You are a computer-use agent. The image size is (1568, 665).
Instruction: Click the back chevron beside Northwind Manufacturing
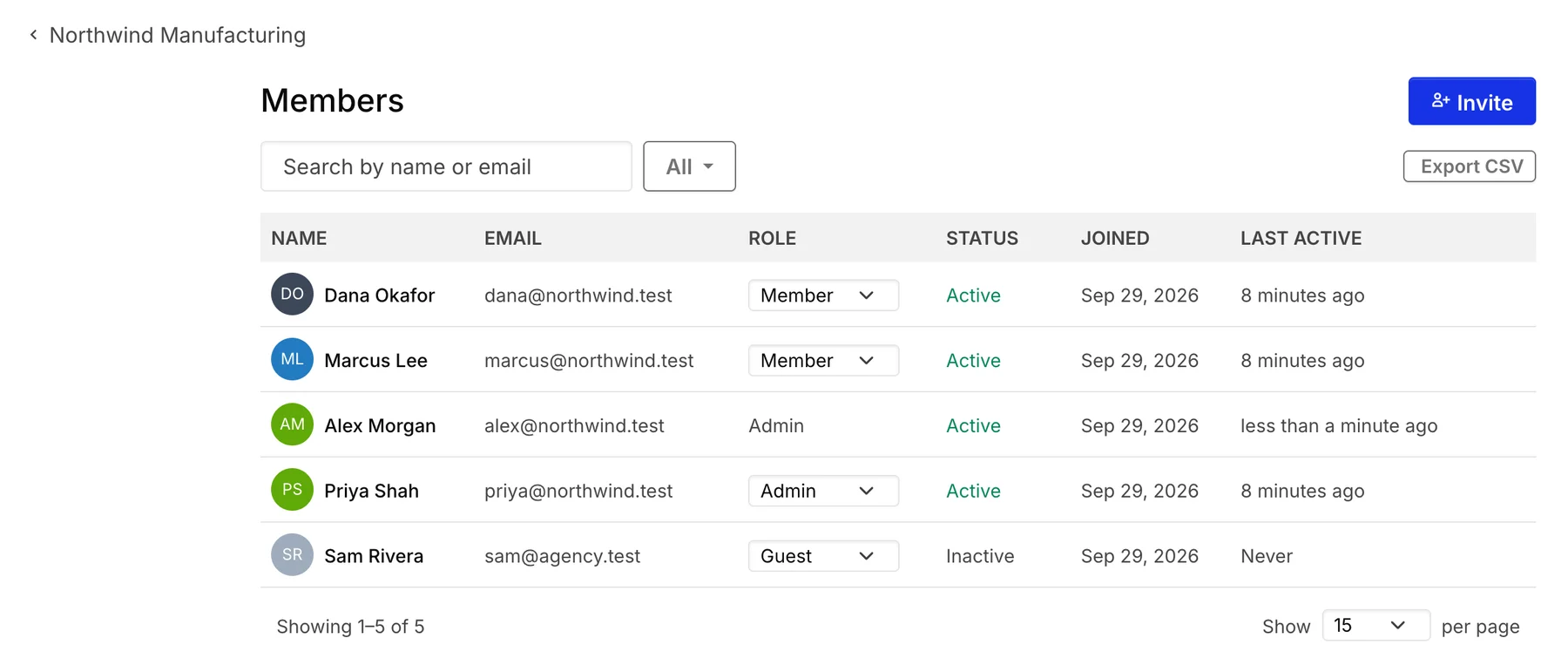pyautogui.click(x=33, y=35)
